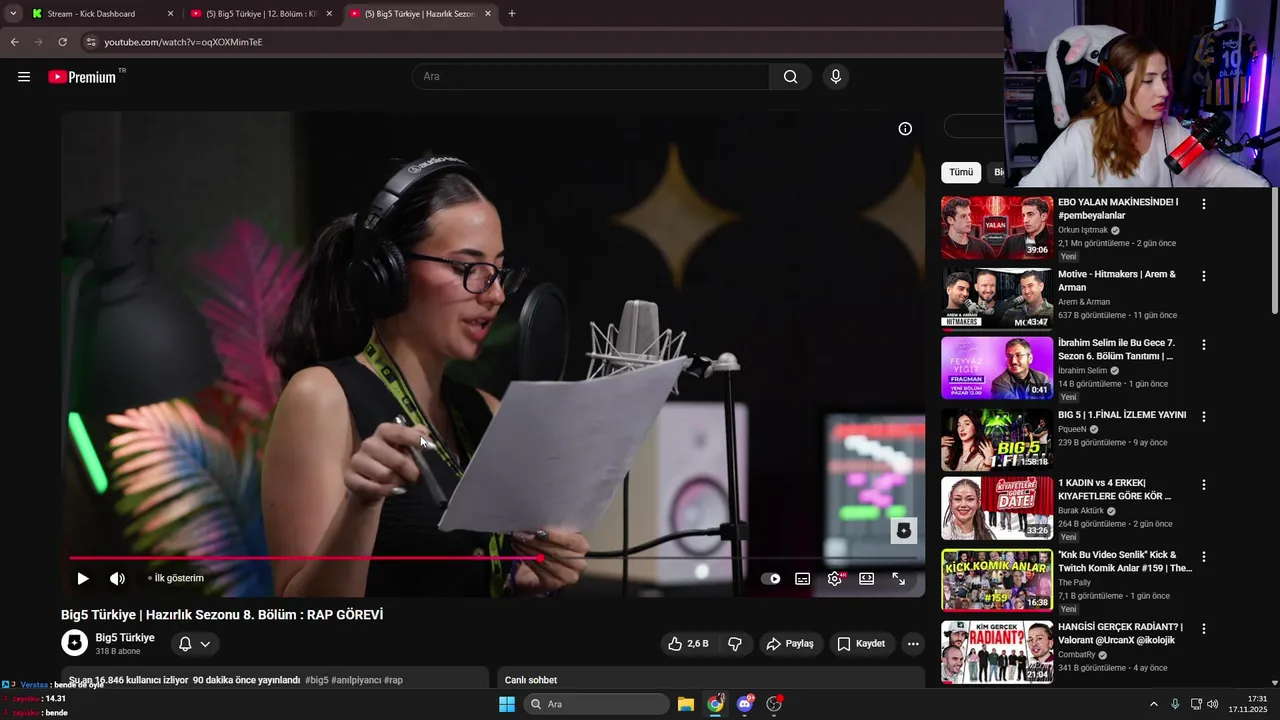Click the progress bar scrubber handle
The height and width of the screenshot is (720, 1280).
tap(540, 558)
